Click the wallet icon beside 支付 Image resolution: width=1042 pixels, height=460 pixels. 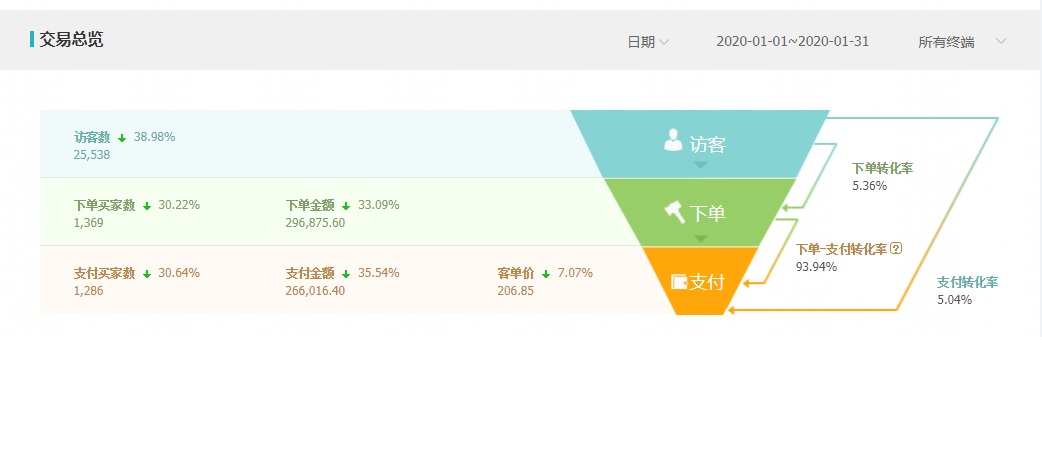(679, 282)
